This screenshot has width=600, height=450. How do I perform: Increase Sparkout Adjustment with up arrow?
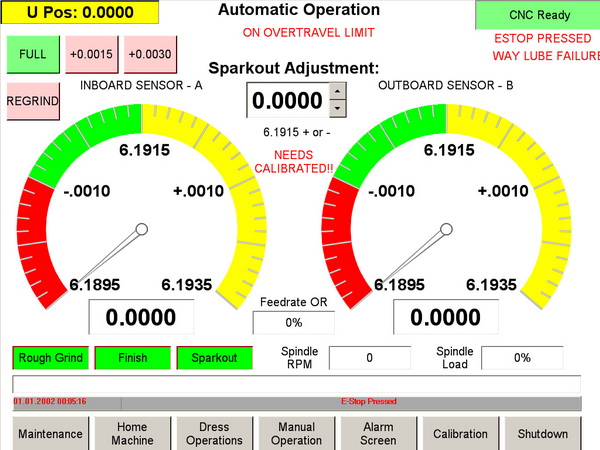[x=337, y=93]
